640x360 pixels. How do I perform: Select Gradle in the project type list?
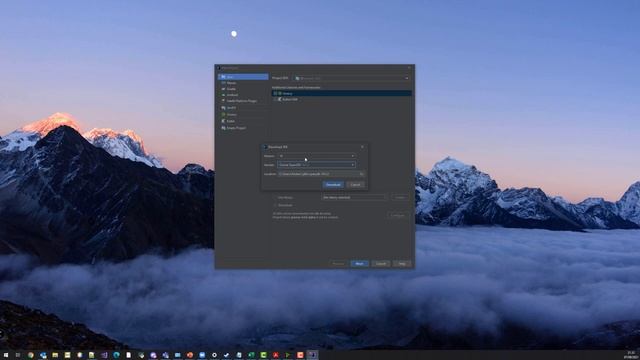(x=243, y=89)
